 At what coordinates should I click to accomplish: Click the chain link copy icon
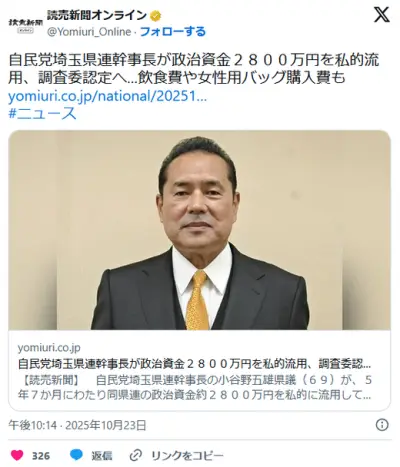(x=136, y=455)
